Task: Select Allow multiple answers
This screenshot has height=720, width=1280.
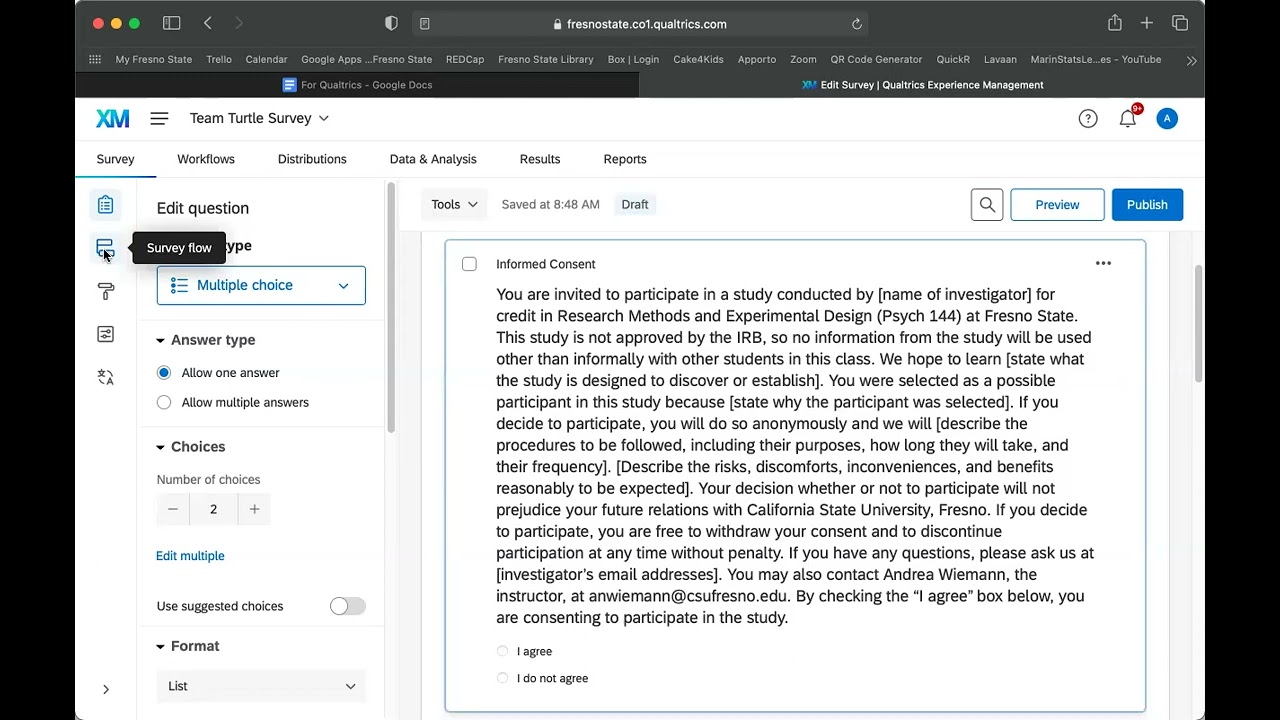Action: [x=164, y=403]
